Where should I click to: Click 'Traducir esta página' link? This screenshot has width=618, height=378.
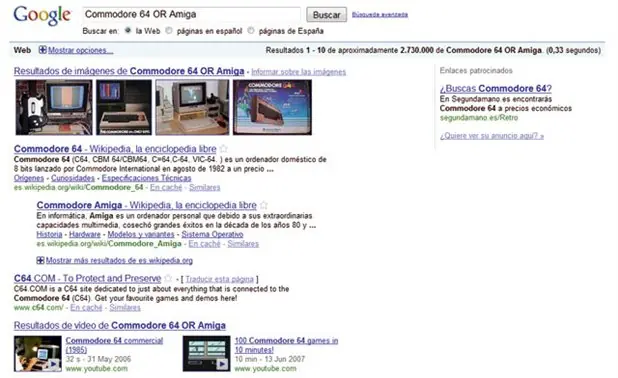pyautogui.click(x=220, y=279)
